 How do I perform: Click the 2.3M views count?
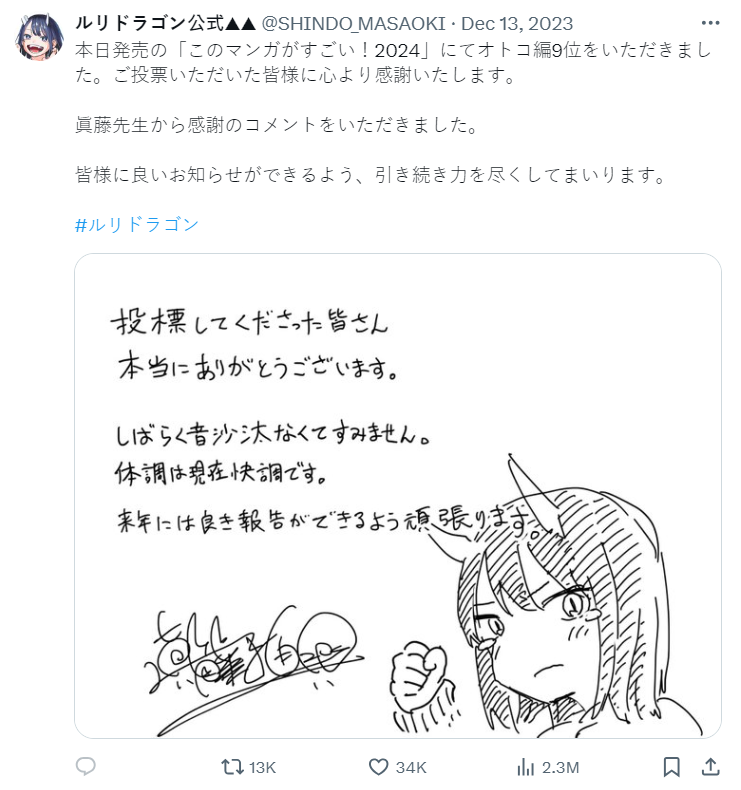pyautogui.click(x=560, y=767)
